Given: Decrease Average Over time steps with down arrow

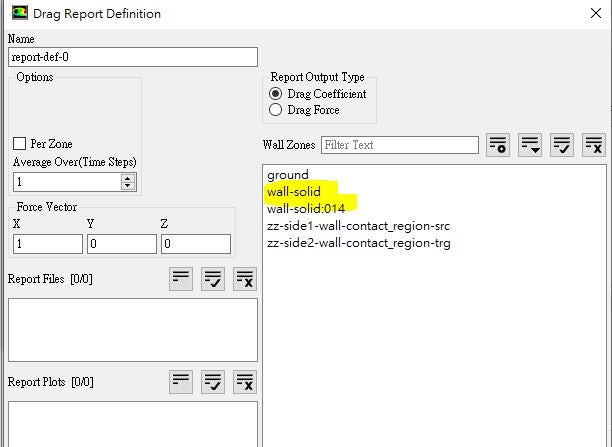Looking at the screenshot, I should click(x=127, y=186).
